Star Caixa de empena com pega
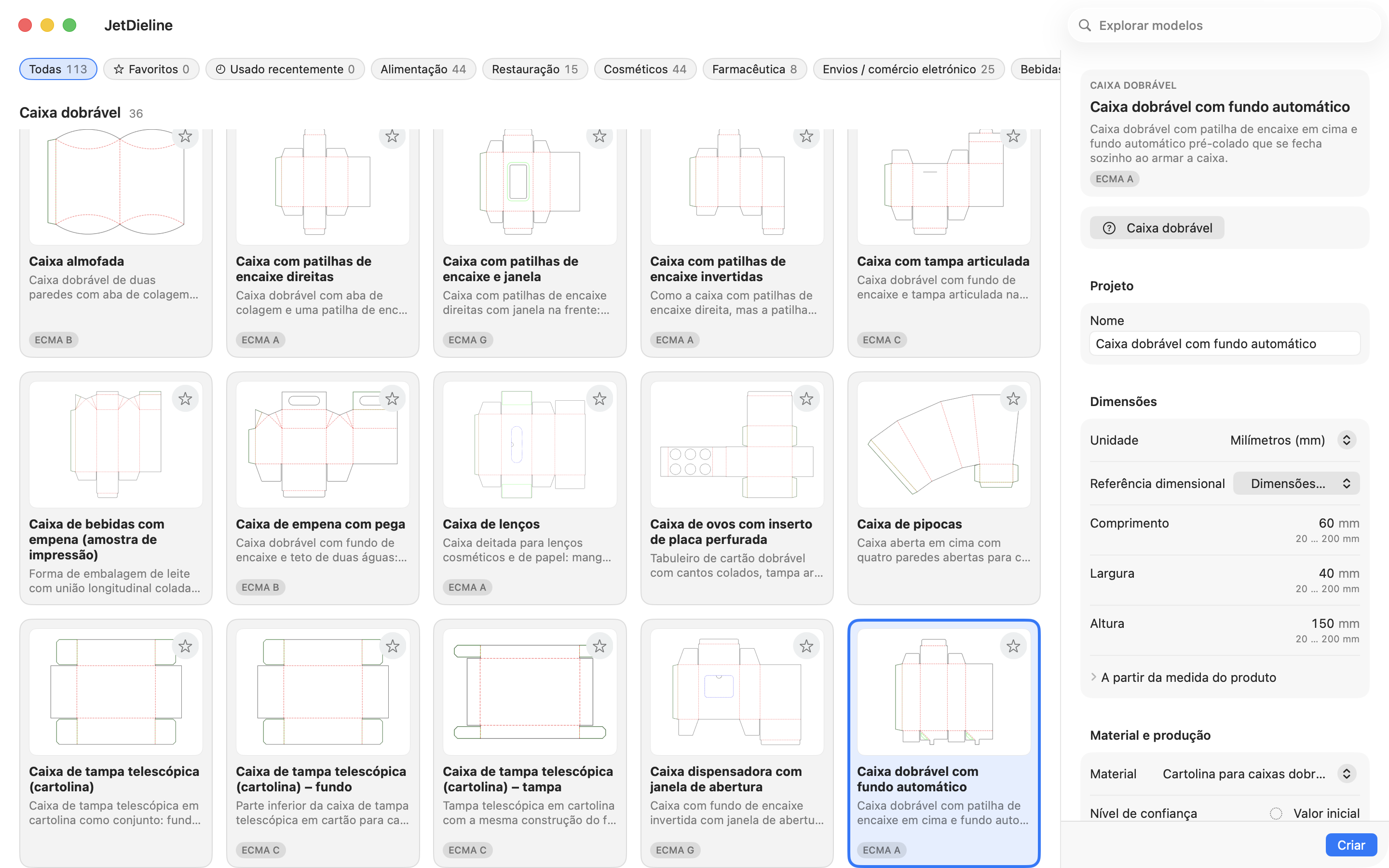 click(x=392, y=398)
